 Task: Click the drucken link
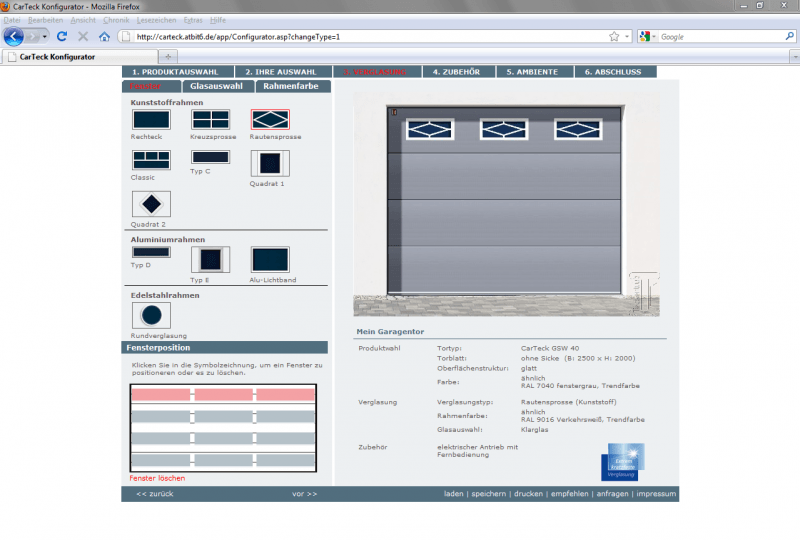click(x=528, y=494)
